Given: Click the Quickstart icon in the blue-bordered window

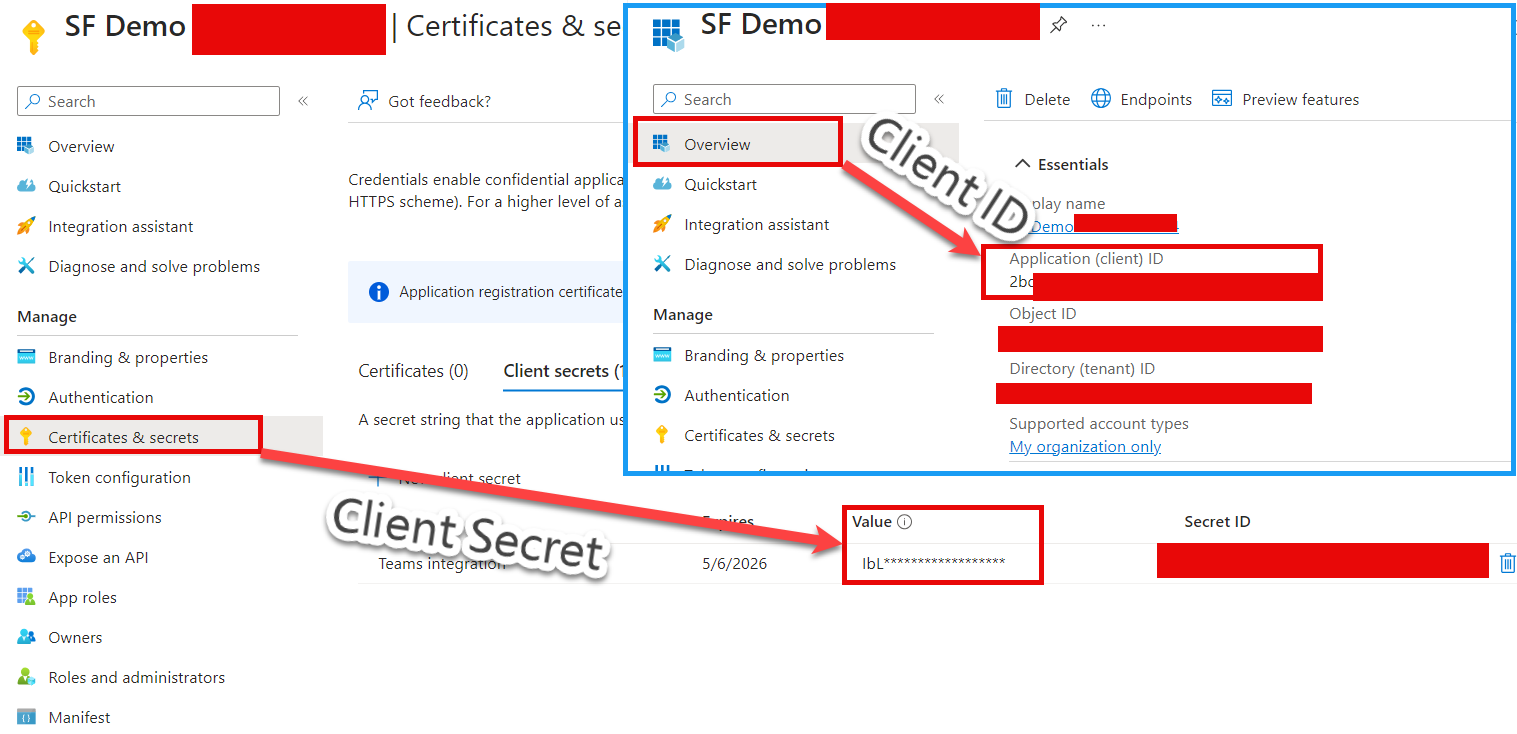Looking at the screenshot, I should tap(662, 184).
